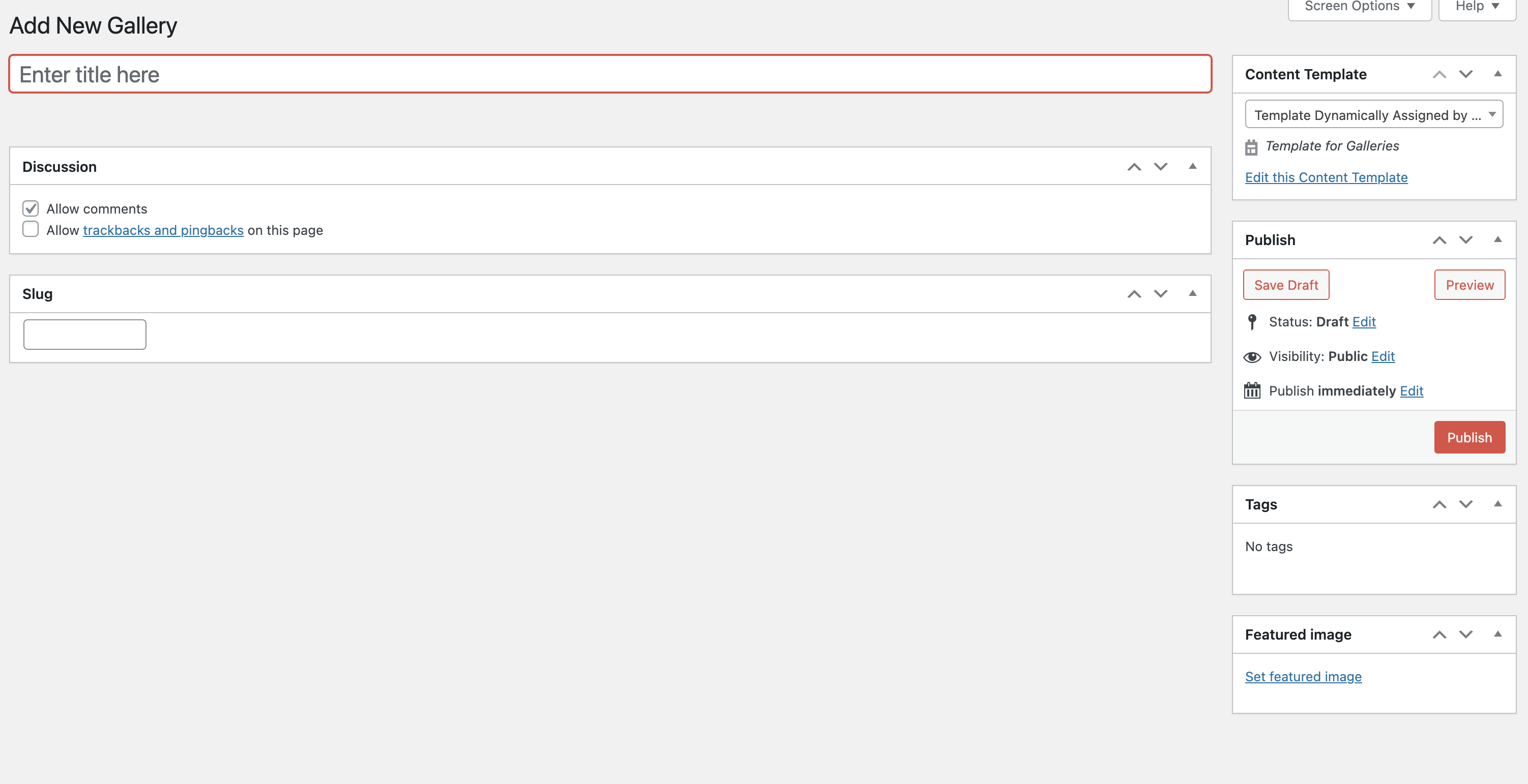Screen dimensions: 1528x784
Task: Move Content Template panel up arrow
Action: pyautogui.click(x=1439, y=75)
